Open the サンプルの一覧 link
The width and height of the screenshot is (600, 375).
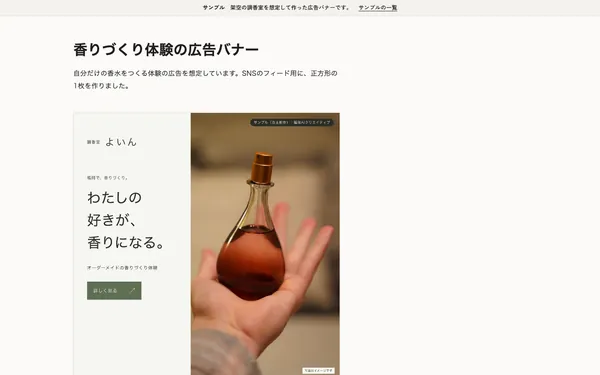pyautogui.click(x=378, y=8)
